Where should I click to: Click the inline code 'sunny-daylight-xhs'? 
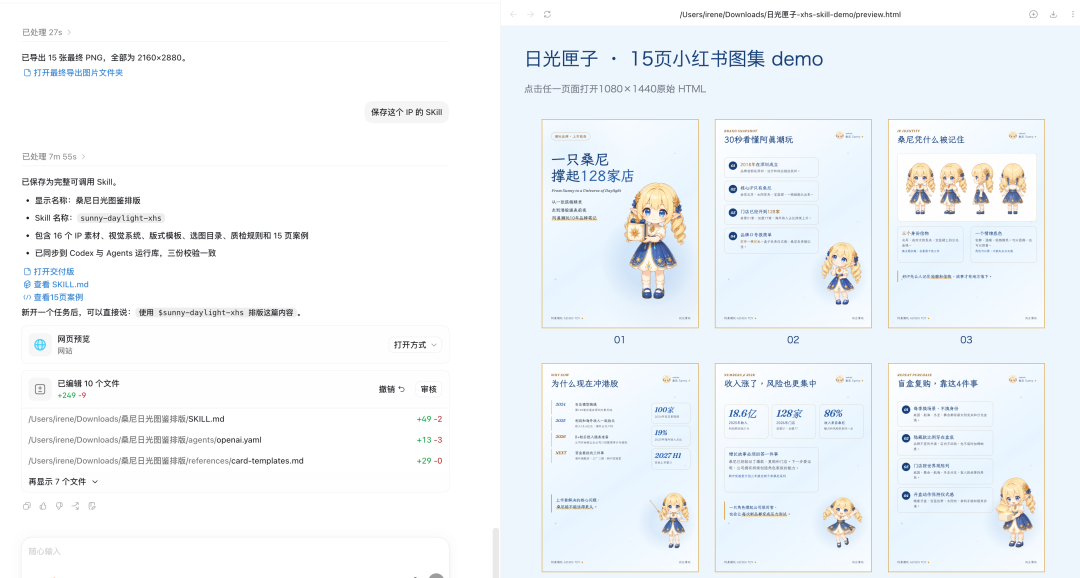coord(121,218)
